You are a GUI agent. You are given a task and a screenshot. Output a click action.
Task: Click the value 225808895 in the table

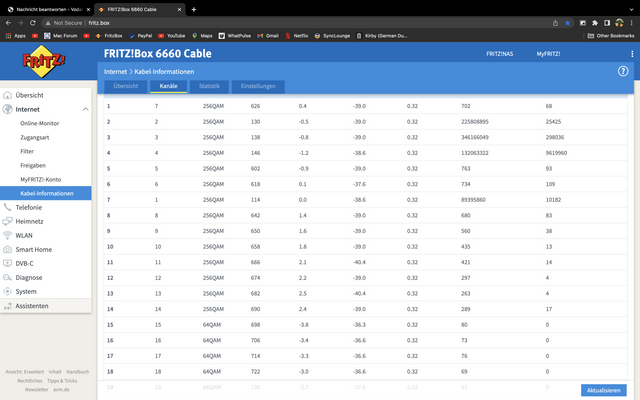click(475, 122)
